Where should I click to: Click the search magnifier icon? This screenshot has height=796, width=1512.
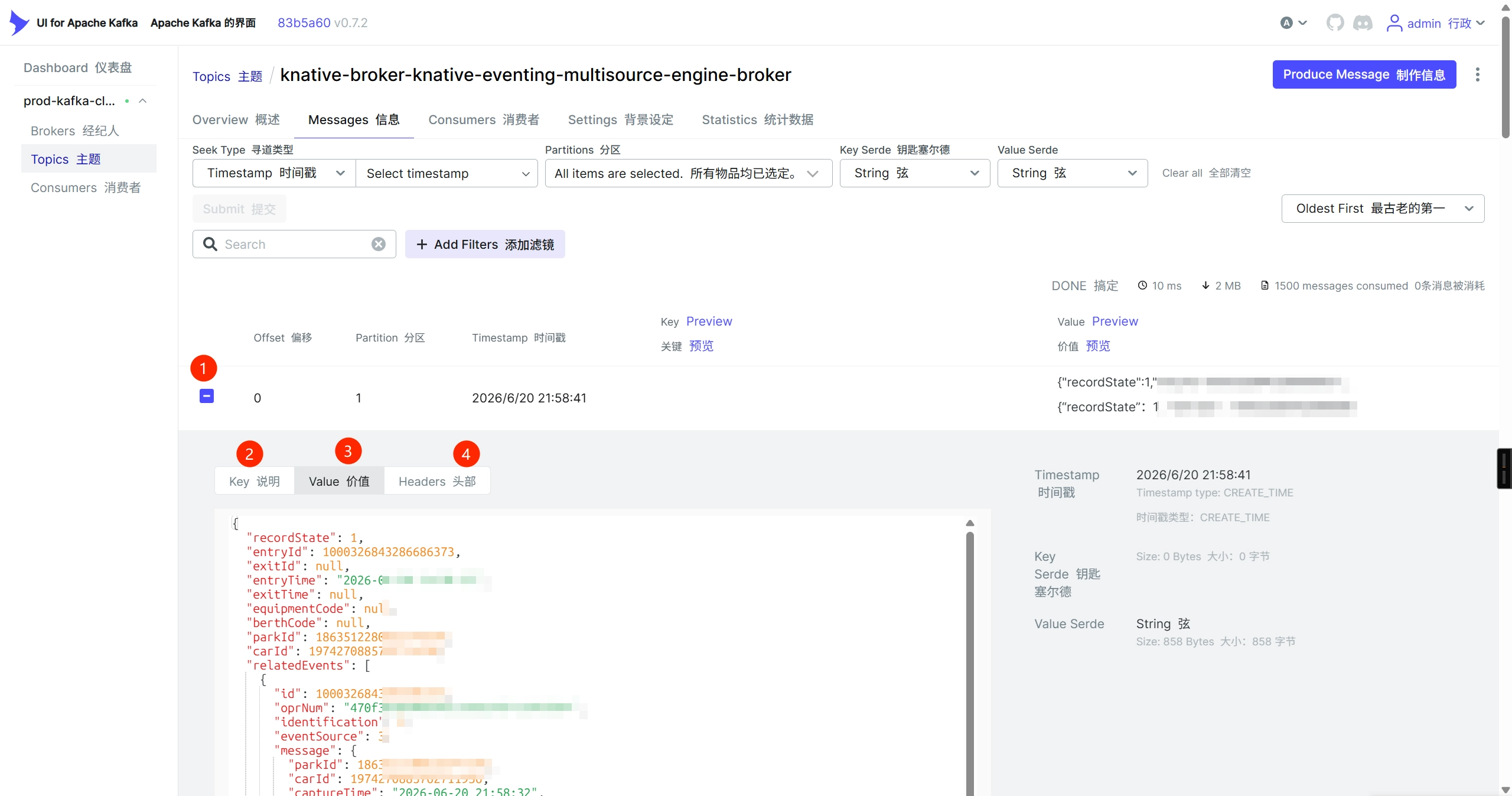point(210,244)
